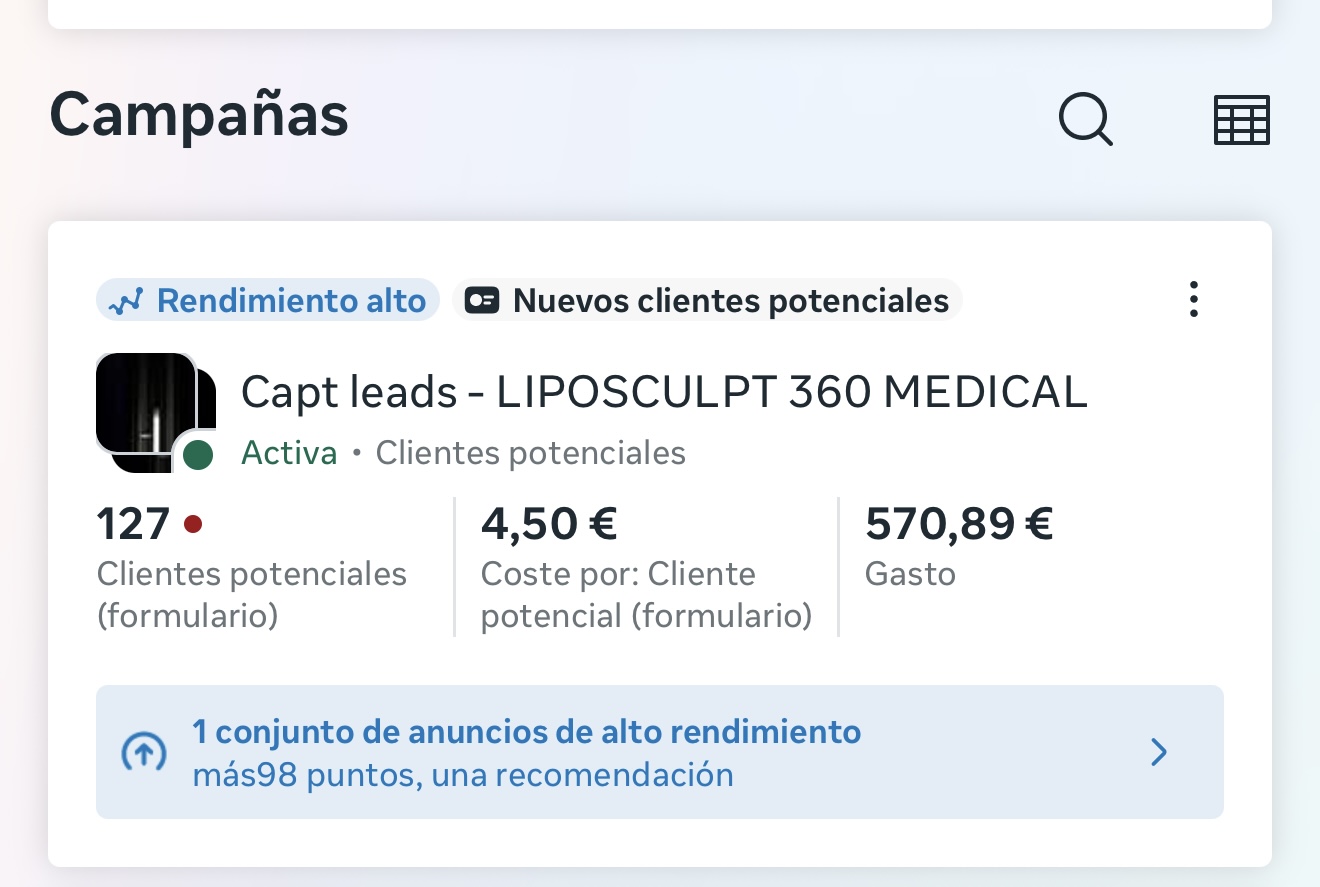Click the 570,89 € Gasto metric
Screen dimensions: 1320x887
tap(959, 546)
